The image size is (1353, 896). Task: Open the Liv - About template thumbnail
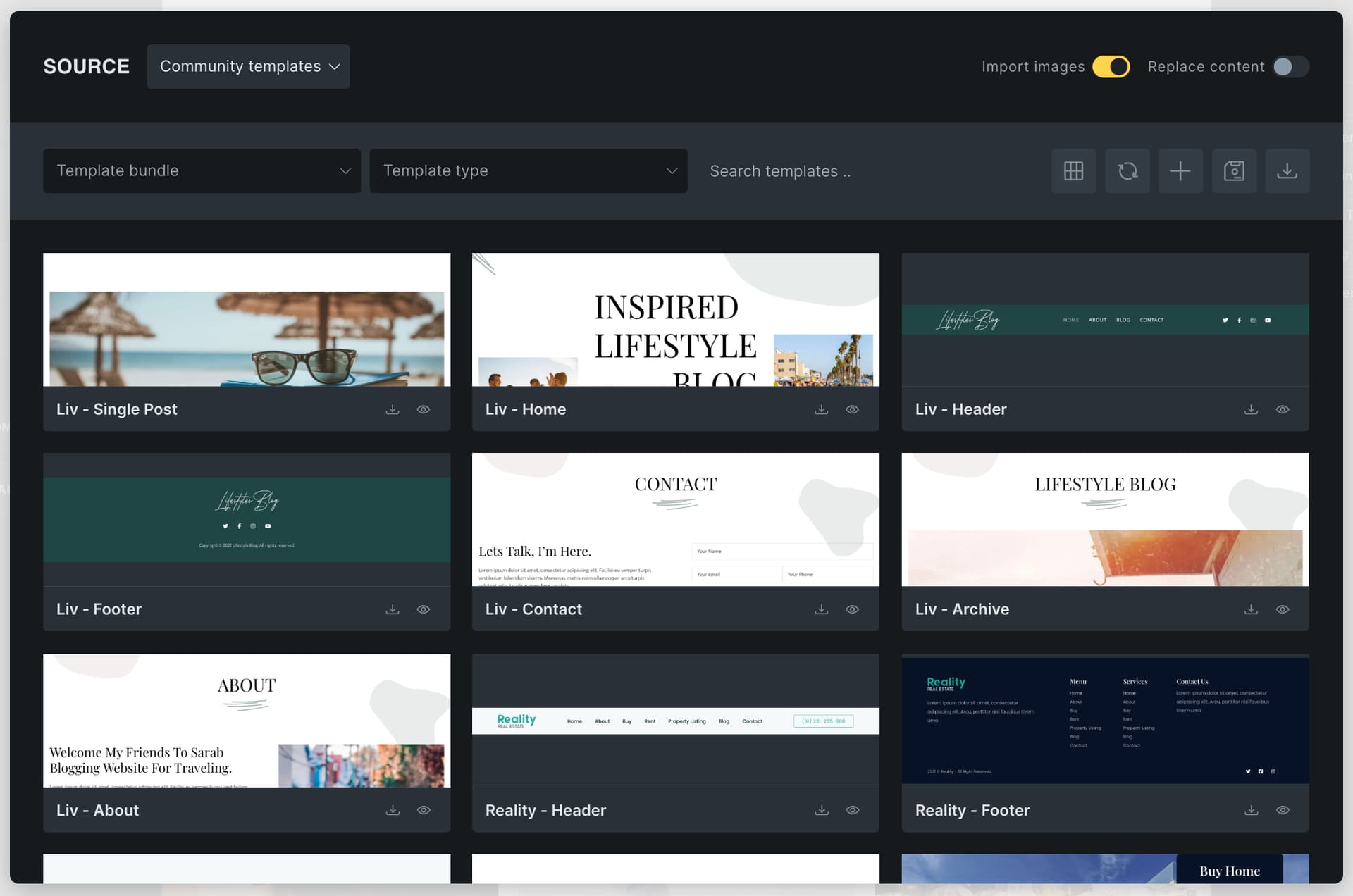point(247,721)
